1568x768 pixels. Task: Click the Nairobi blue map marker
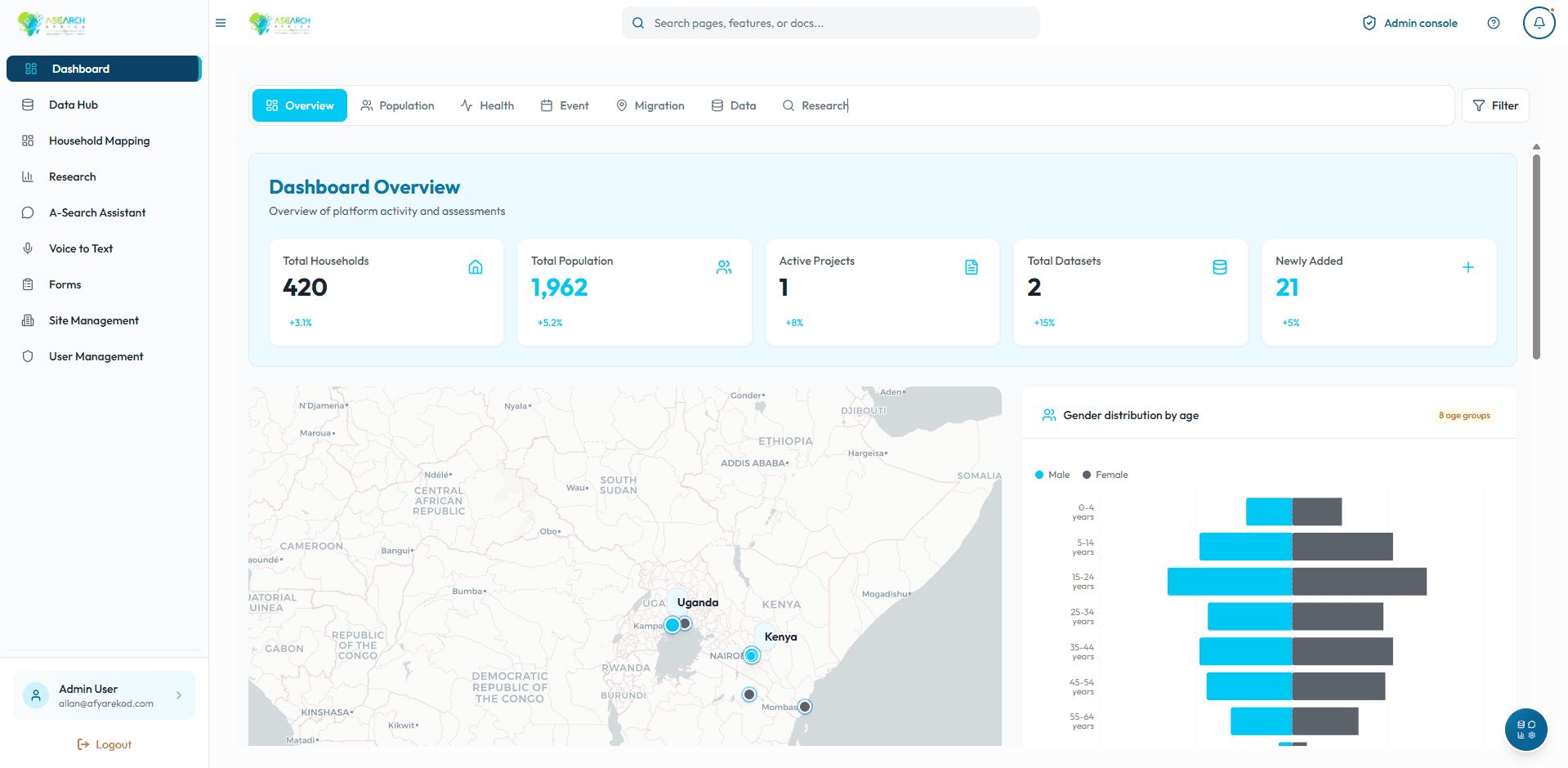pyautogui.click(x=752, y=655)
